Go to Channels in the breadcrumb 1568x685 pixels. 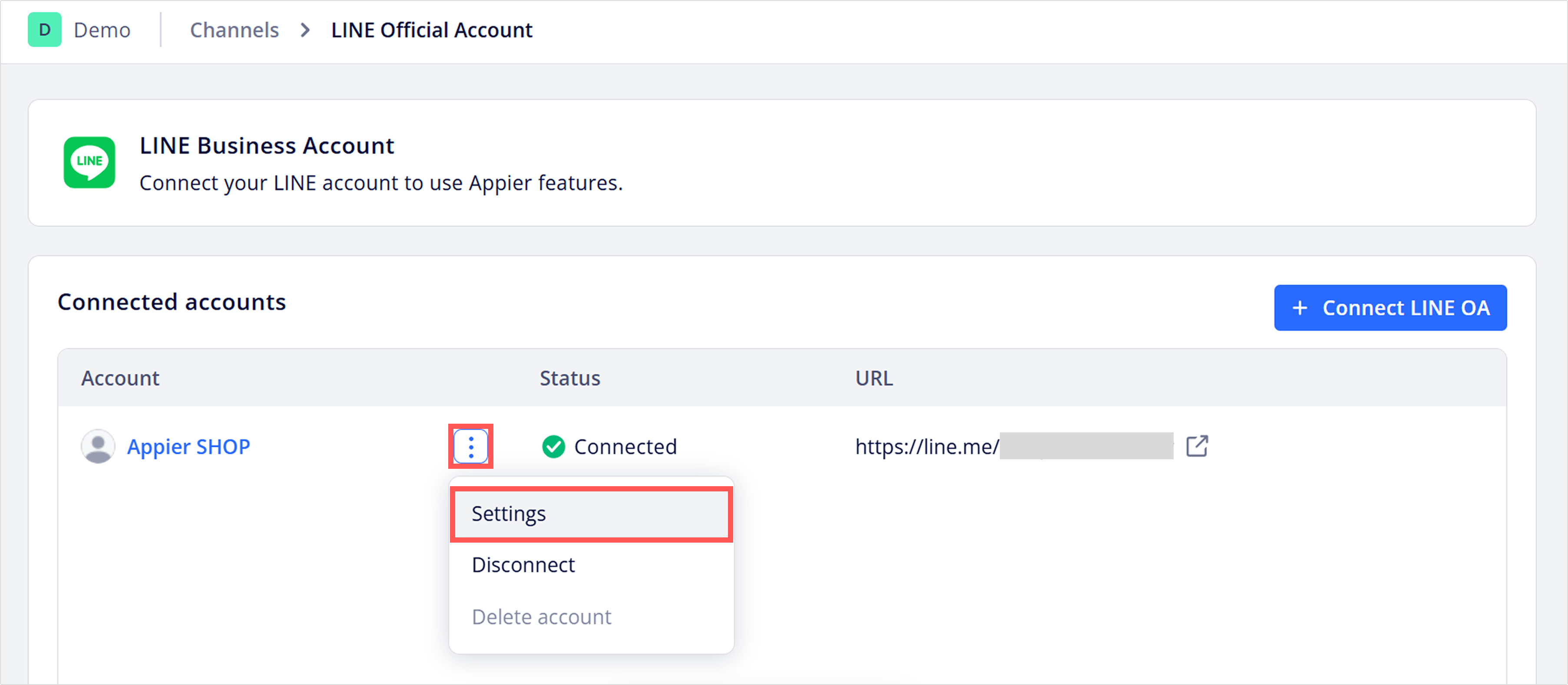pyautogui.click(x=235, y=30)
